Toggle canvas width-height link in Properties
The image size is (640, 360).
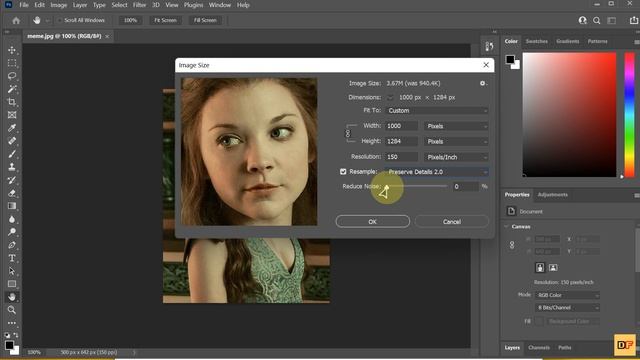click(512, 245)
